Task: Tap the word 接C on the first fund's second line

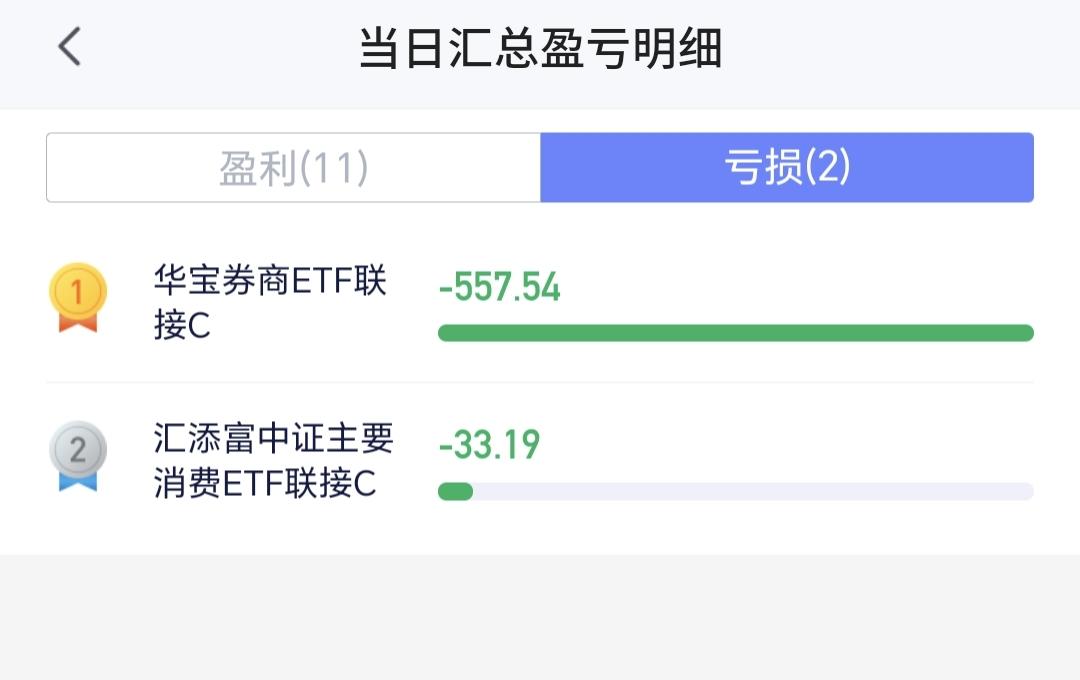Action: pos(182,324)
